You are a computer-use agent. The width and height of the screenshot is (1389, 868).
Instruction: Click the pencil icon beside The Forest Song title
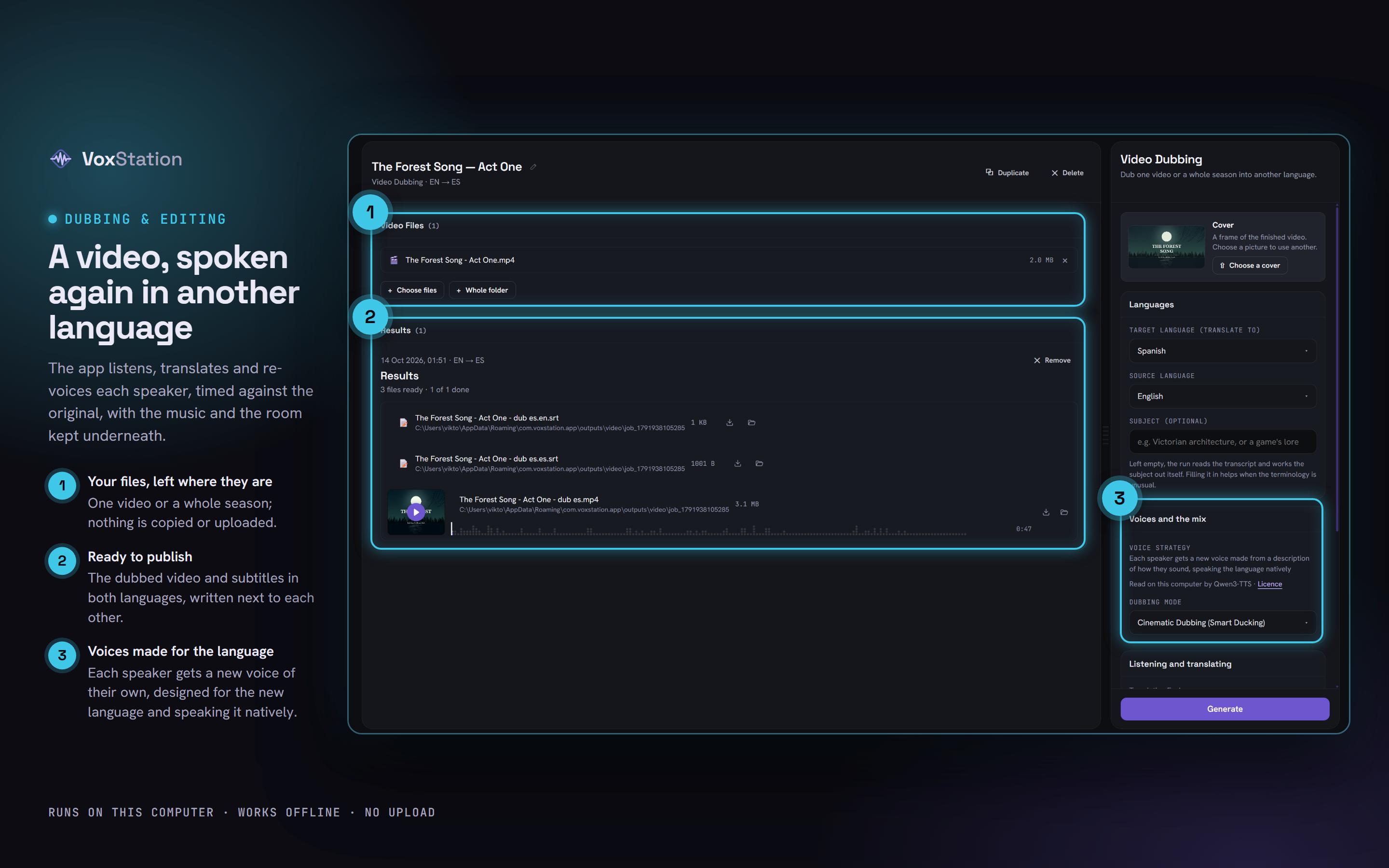pos(533,167)
